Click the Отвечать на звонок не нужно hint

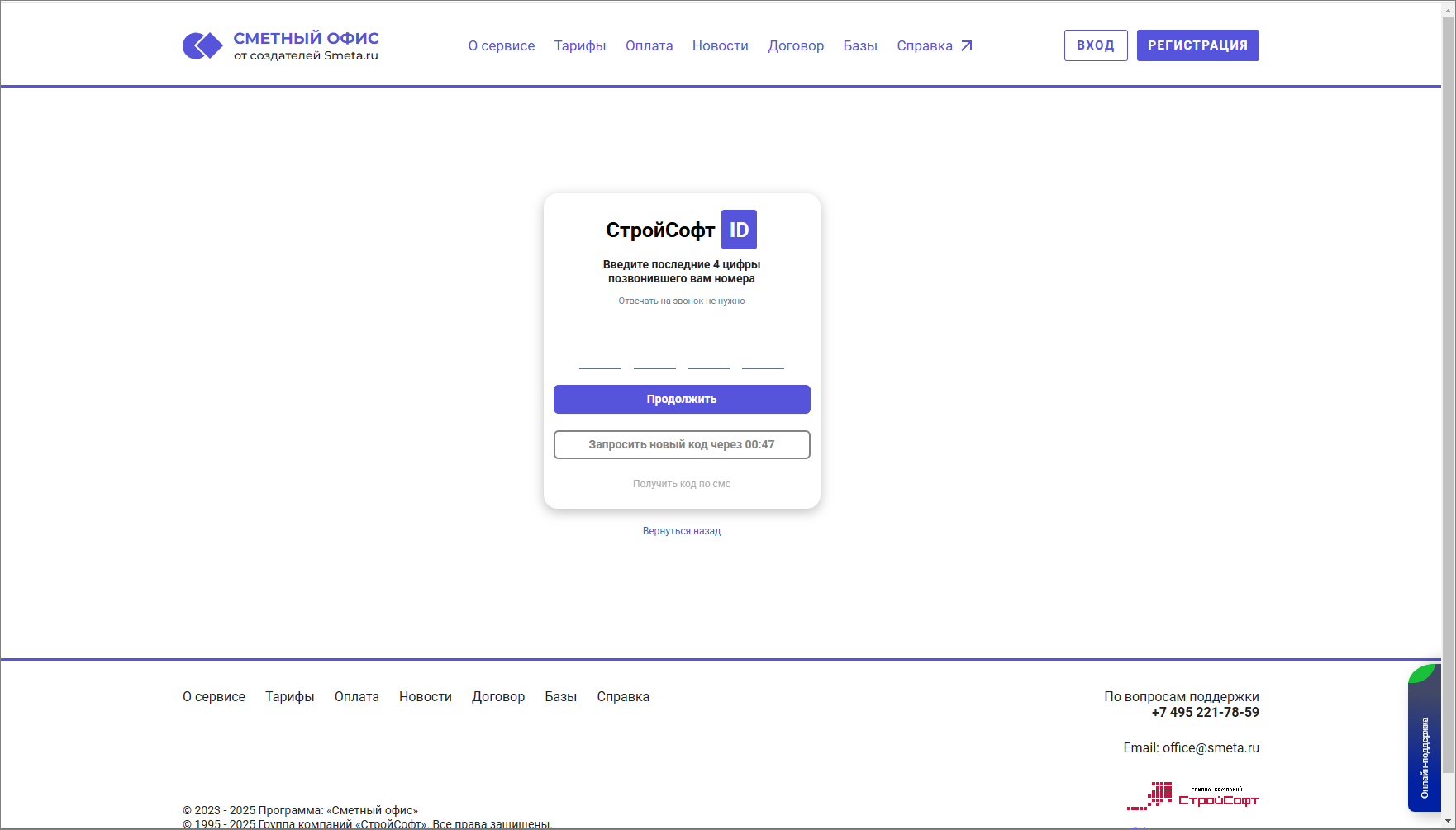(681, 301)
